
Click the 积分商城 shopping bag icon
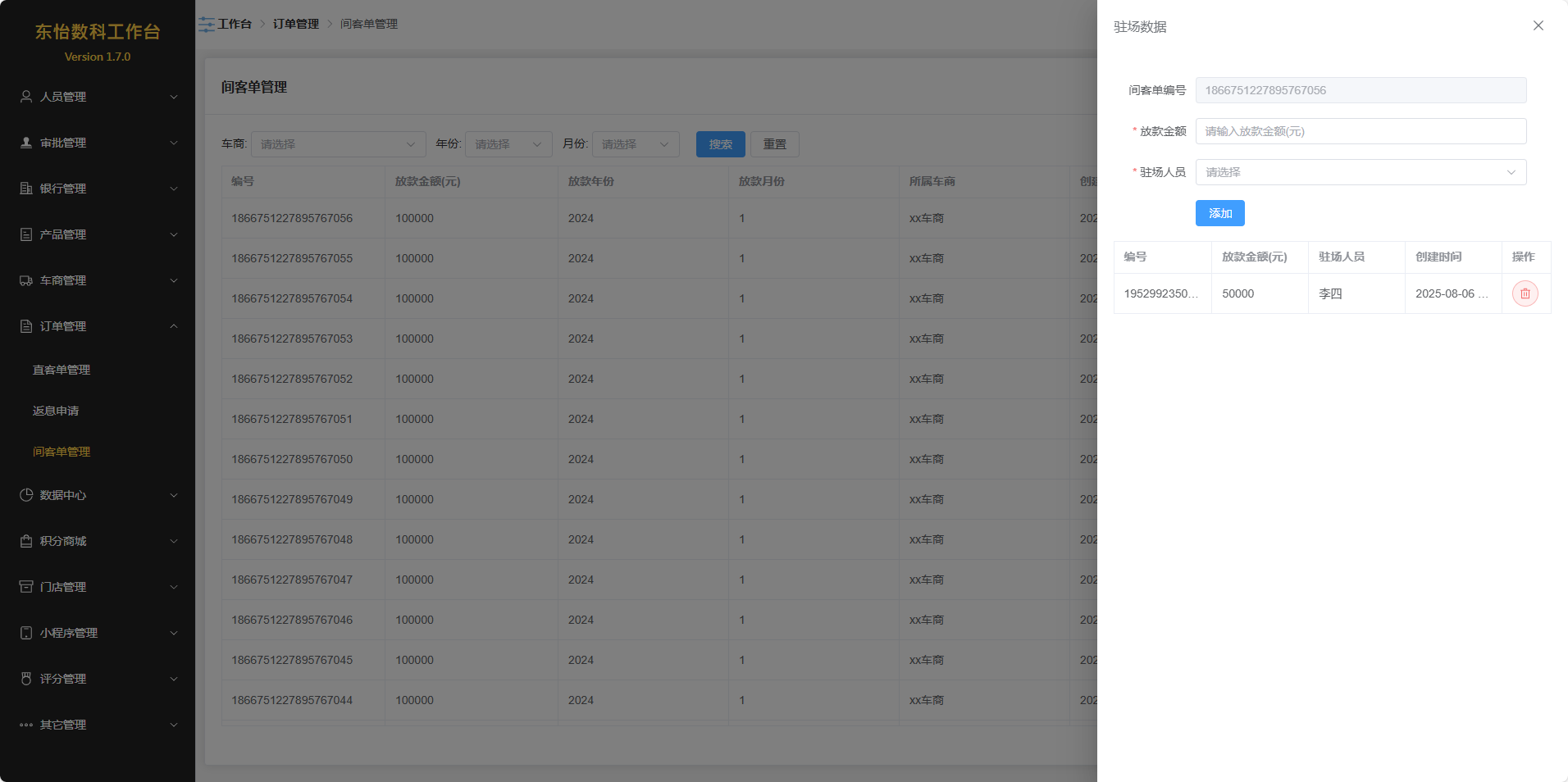(x=26, y=541)
